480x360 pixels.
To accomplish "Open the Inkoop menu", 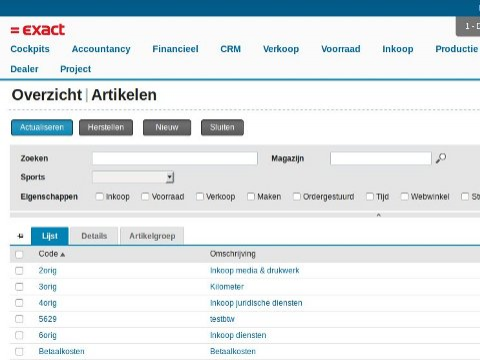I will tap(398, 49).
